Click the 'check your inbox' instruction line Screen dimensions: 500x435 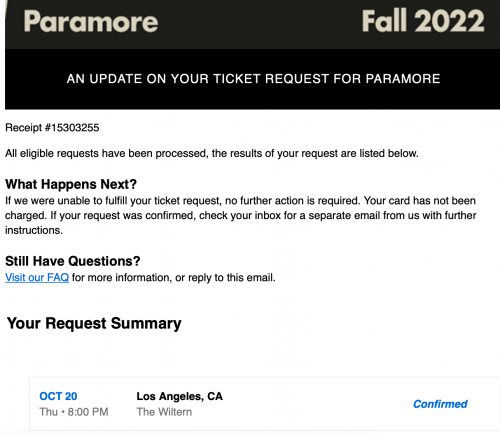pos(241,215)
